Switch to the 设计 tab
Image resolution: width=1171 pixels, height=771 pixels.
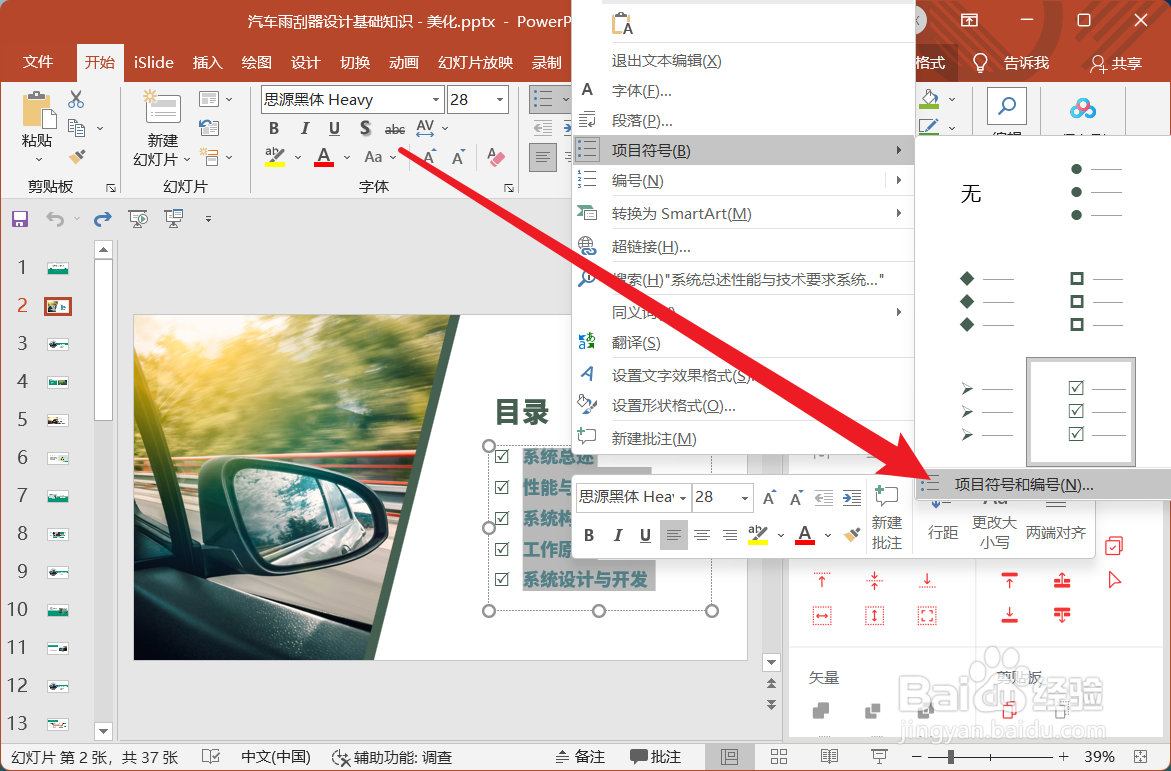[305, 63]
